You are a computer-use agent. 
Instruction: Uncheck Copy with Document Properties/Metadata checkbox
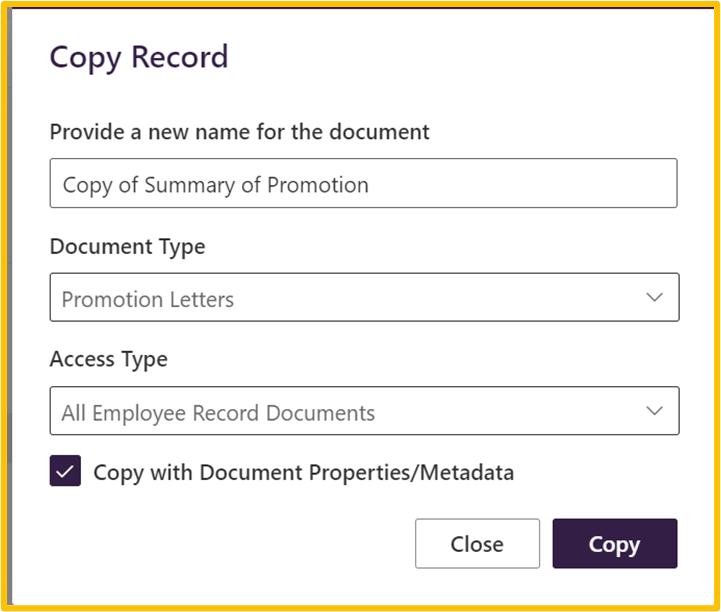click(65, 471)
